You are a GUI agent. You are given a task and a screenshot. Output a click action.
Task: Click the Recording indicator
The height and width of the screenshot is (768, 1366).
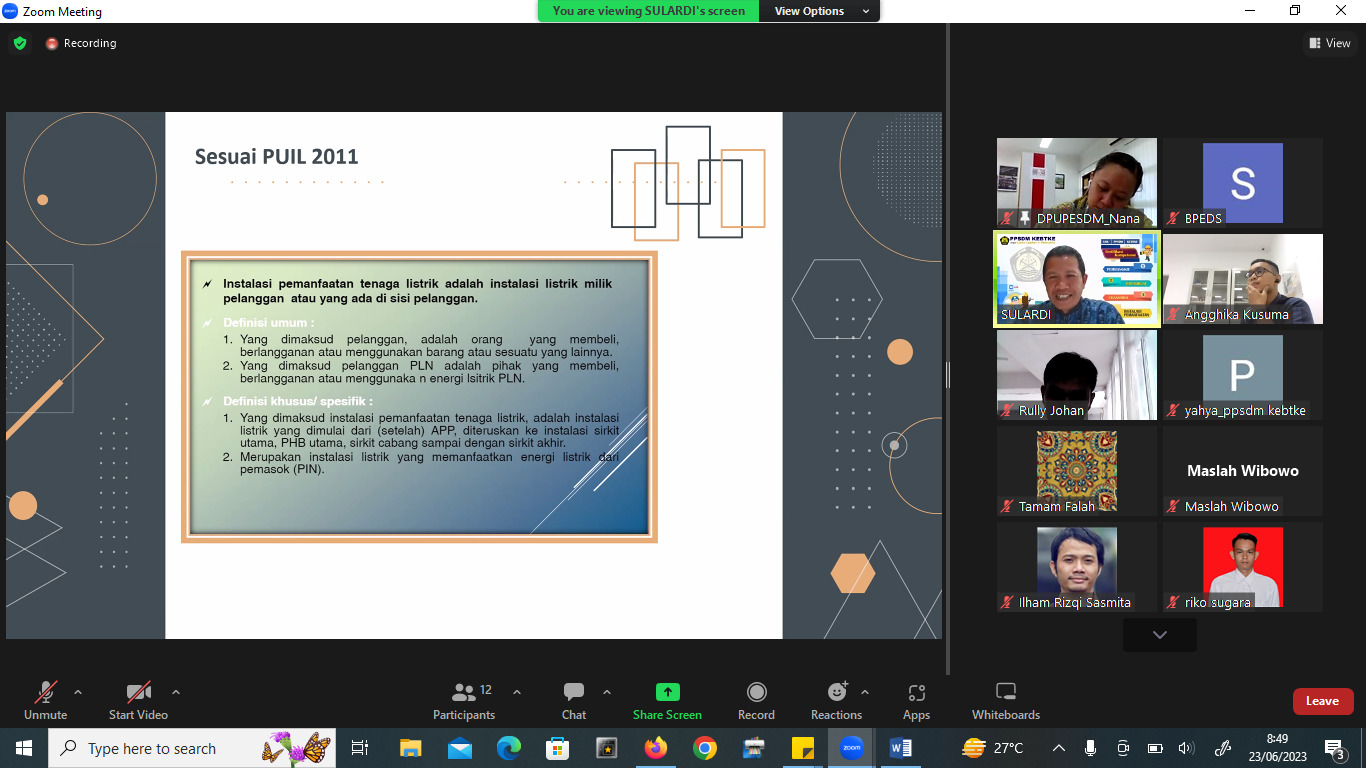tap(81, 43)
